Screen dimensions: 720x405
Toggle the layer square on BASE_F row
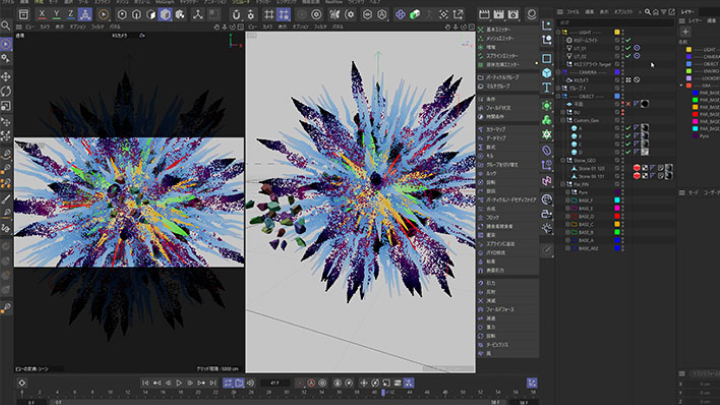(x=617, y=200)
